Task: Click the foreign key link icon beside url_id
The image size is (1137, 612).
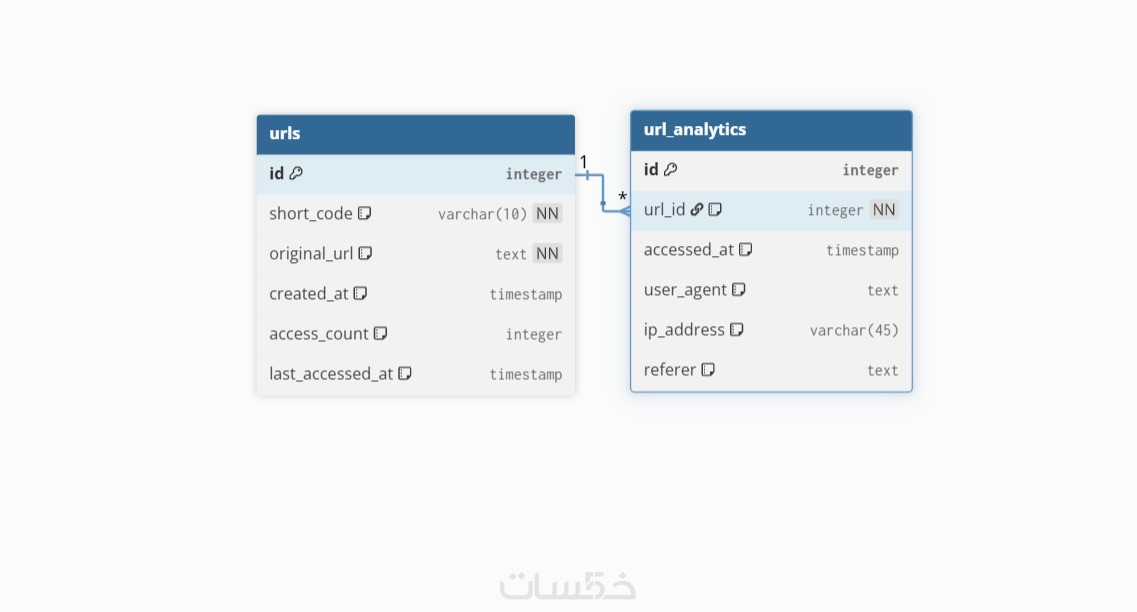Action: (697, 210)
